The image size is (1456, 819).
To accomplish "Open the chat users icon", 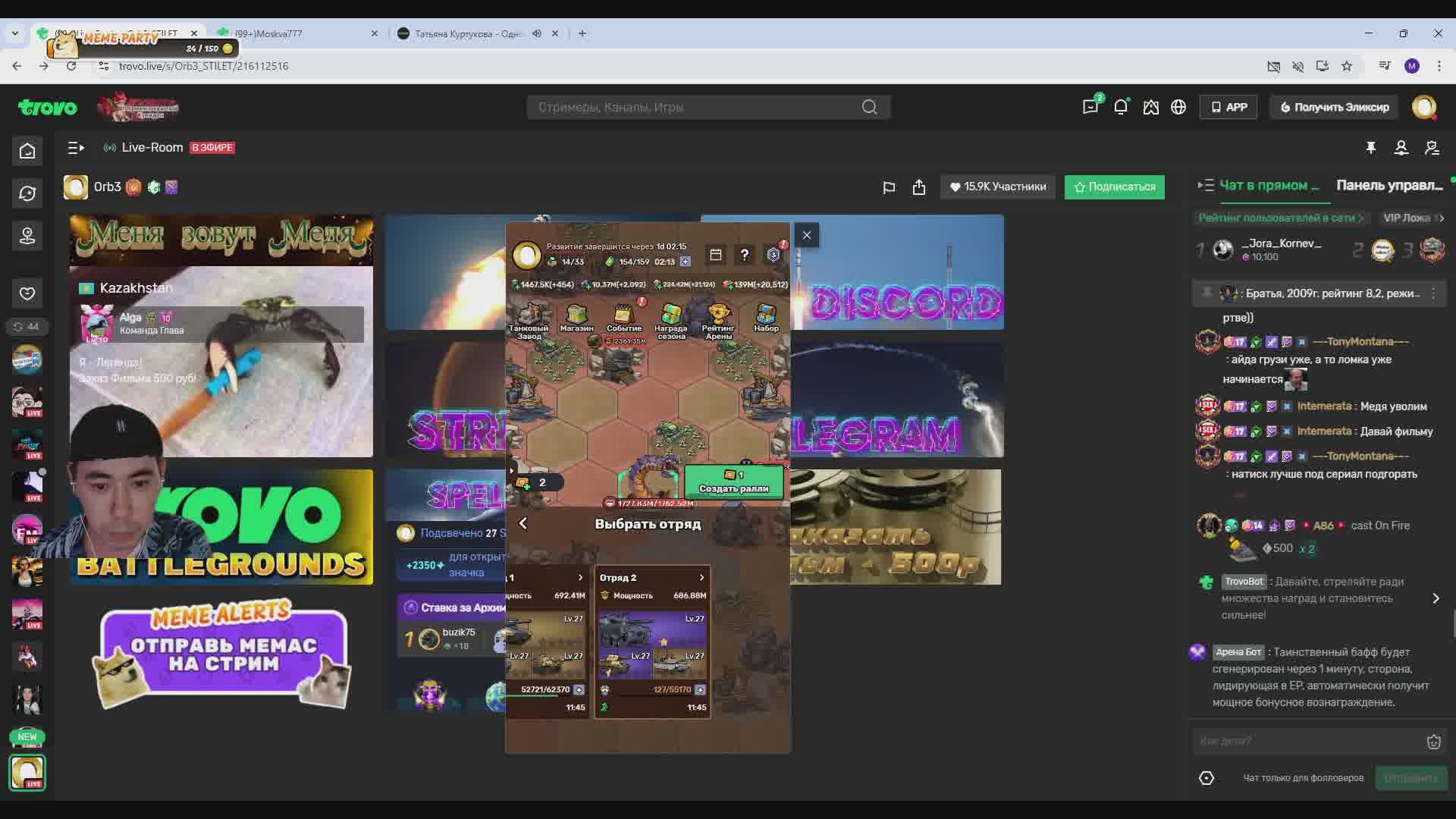I will click(x=1401, y=148).
